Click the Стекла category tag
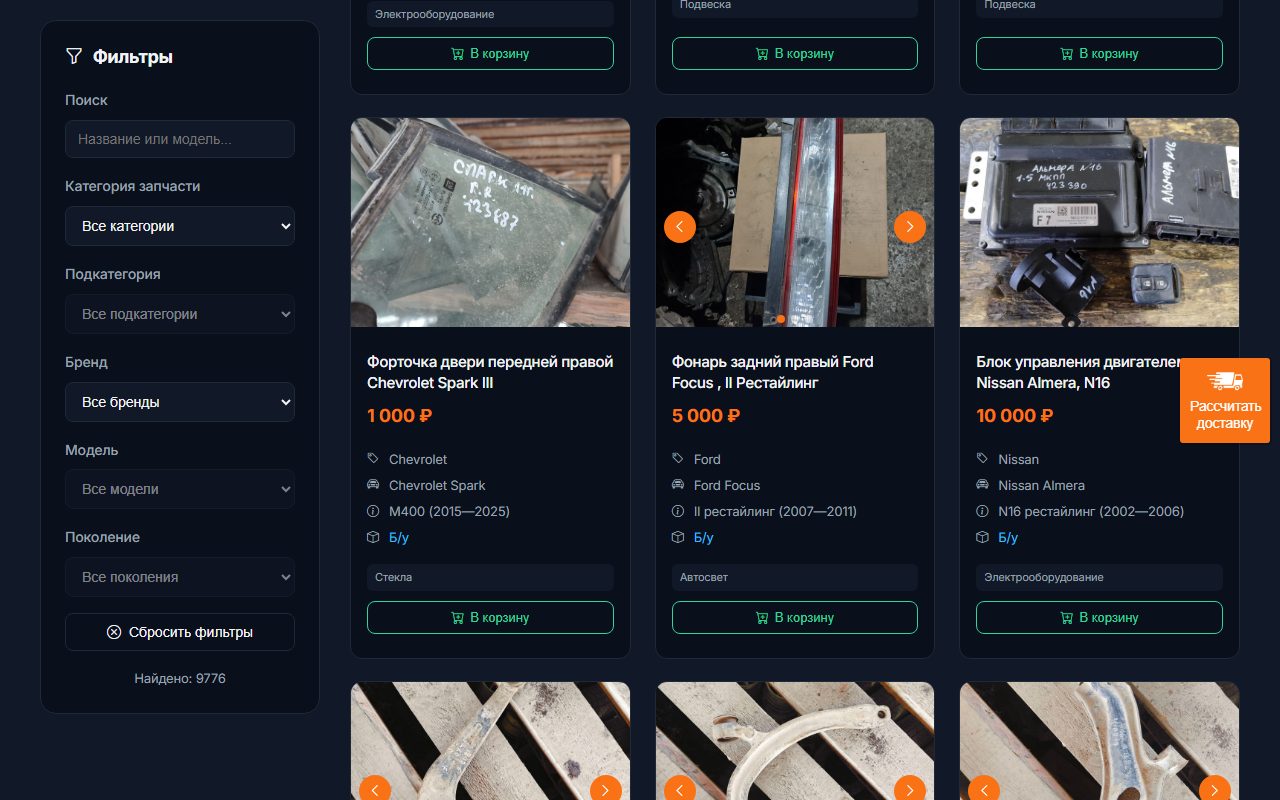Viewport: 1280px width, 800px height. [x=490, y=577]
